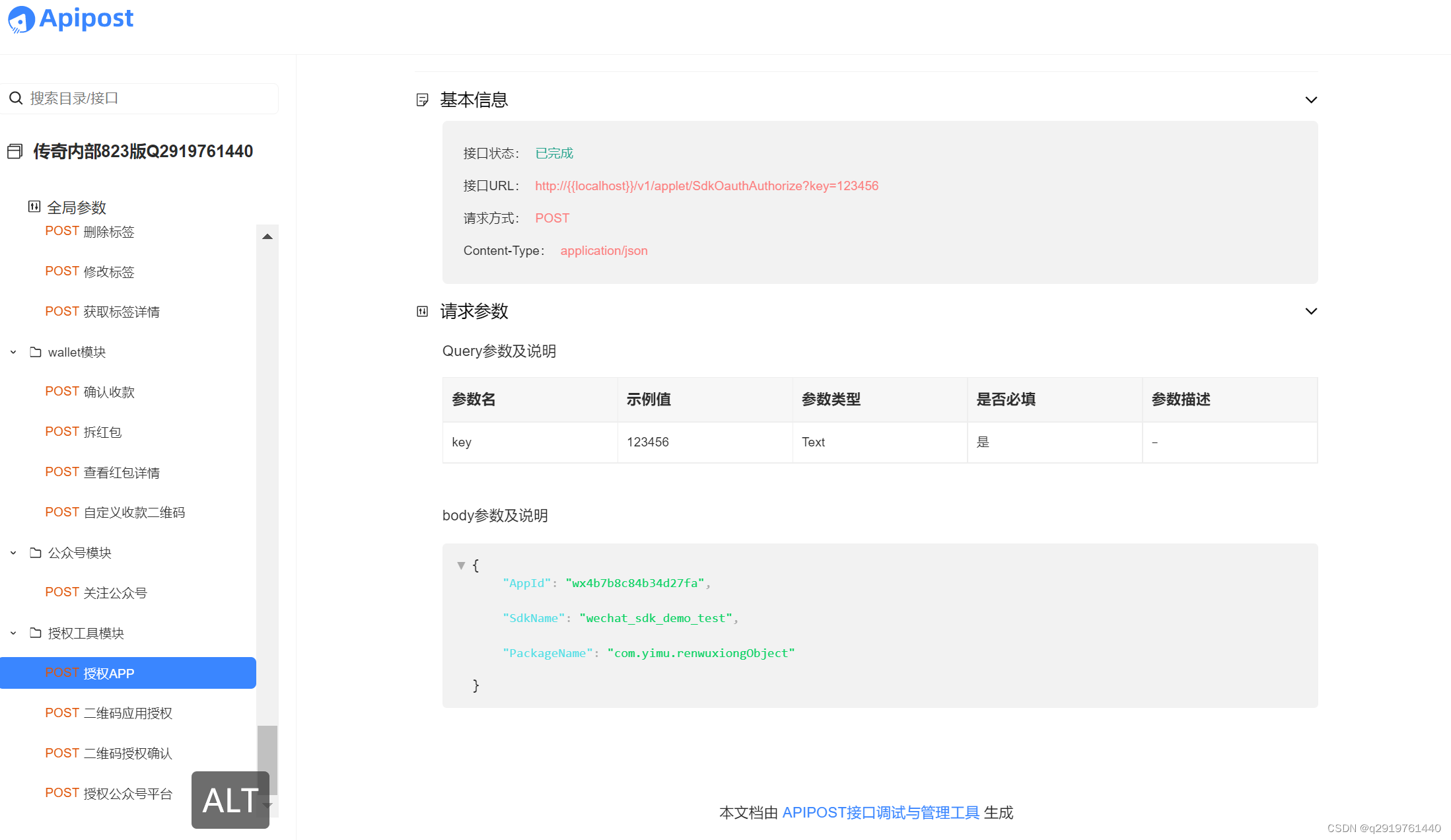Screen dimensions: 1451x840
Task: Select the highlighted POST 授权APP item
Action: 128,673
